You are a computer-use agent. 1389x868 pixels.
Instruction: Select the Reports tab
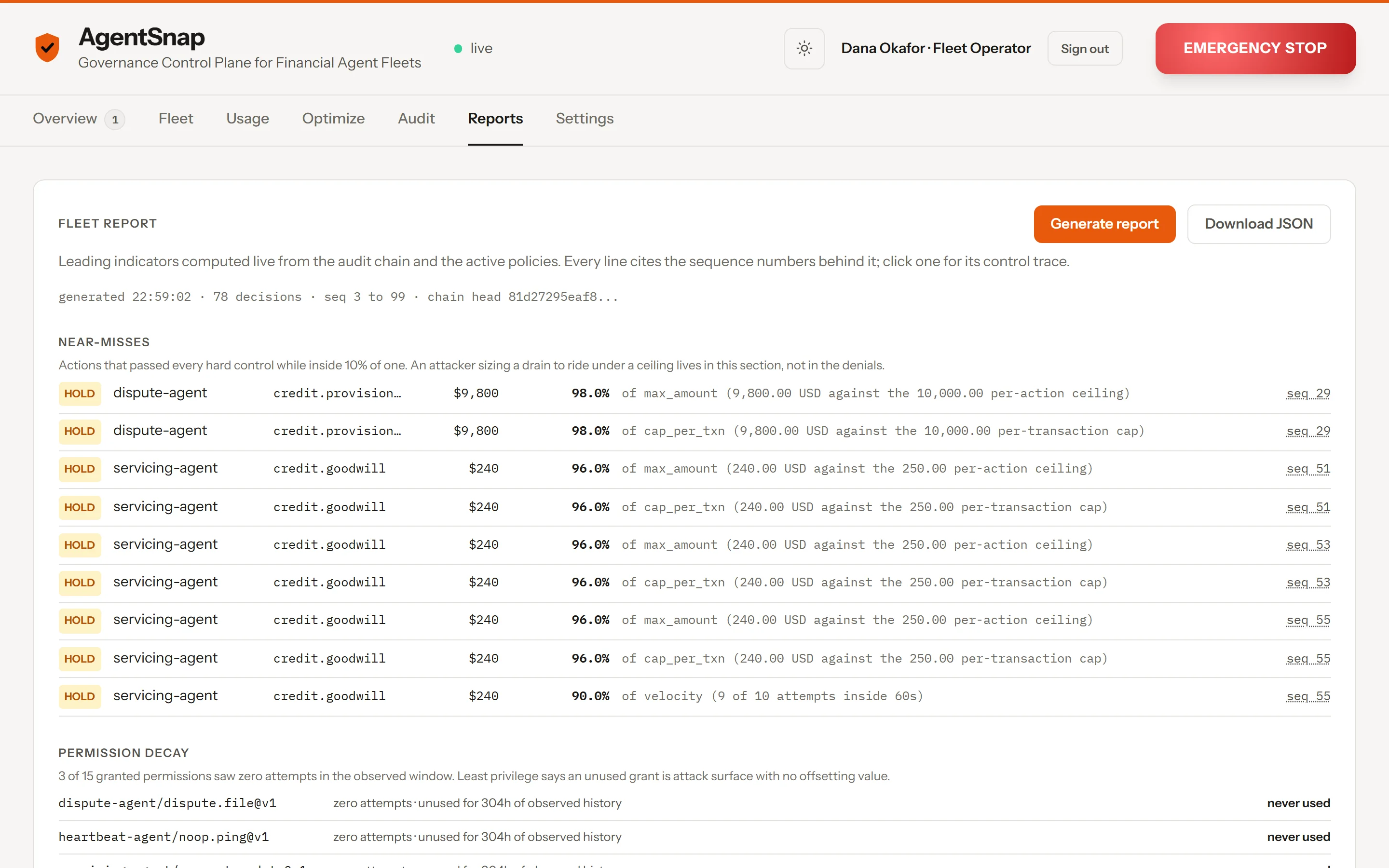click(495, 119)
